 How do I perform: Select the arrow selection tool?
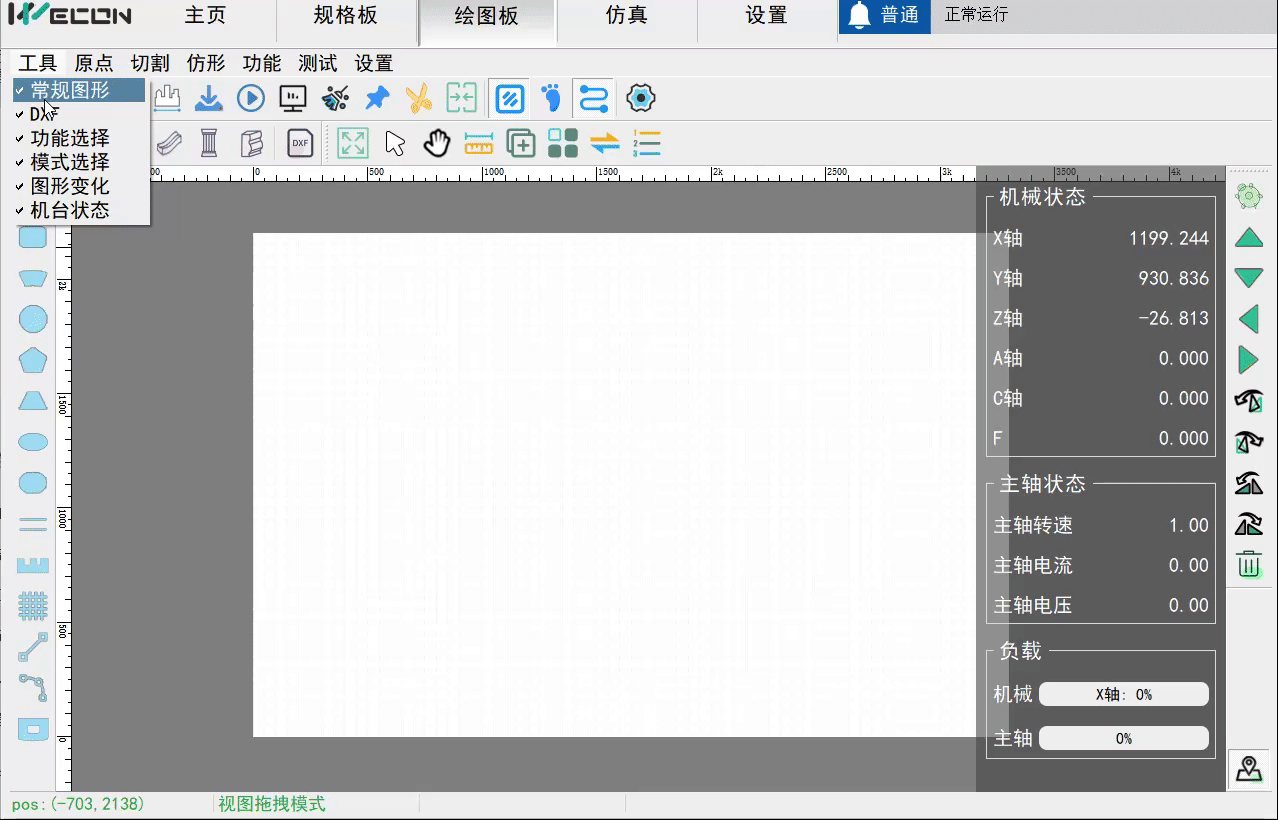point(394,143)
